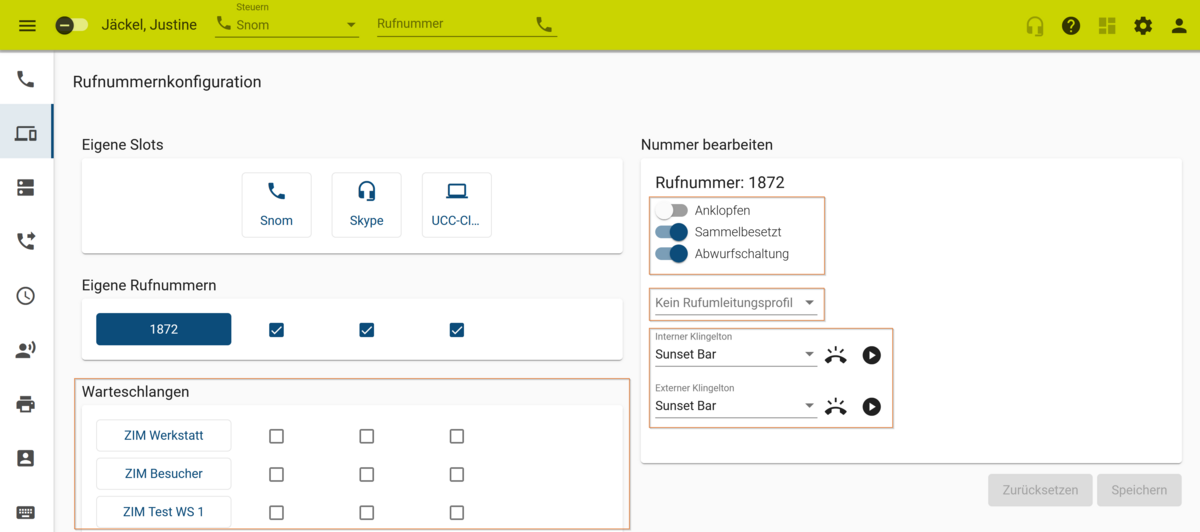This screenshot has width=1200, height=532.
Task: Click the headset icon in top bar
Action: [x=1035, y=26]
